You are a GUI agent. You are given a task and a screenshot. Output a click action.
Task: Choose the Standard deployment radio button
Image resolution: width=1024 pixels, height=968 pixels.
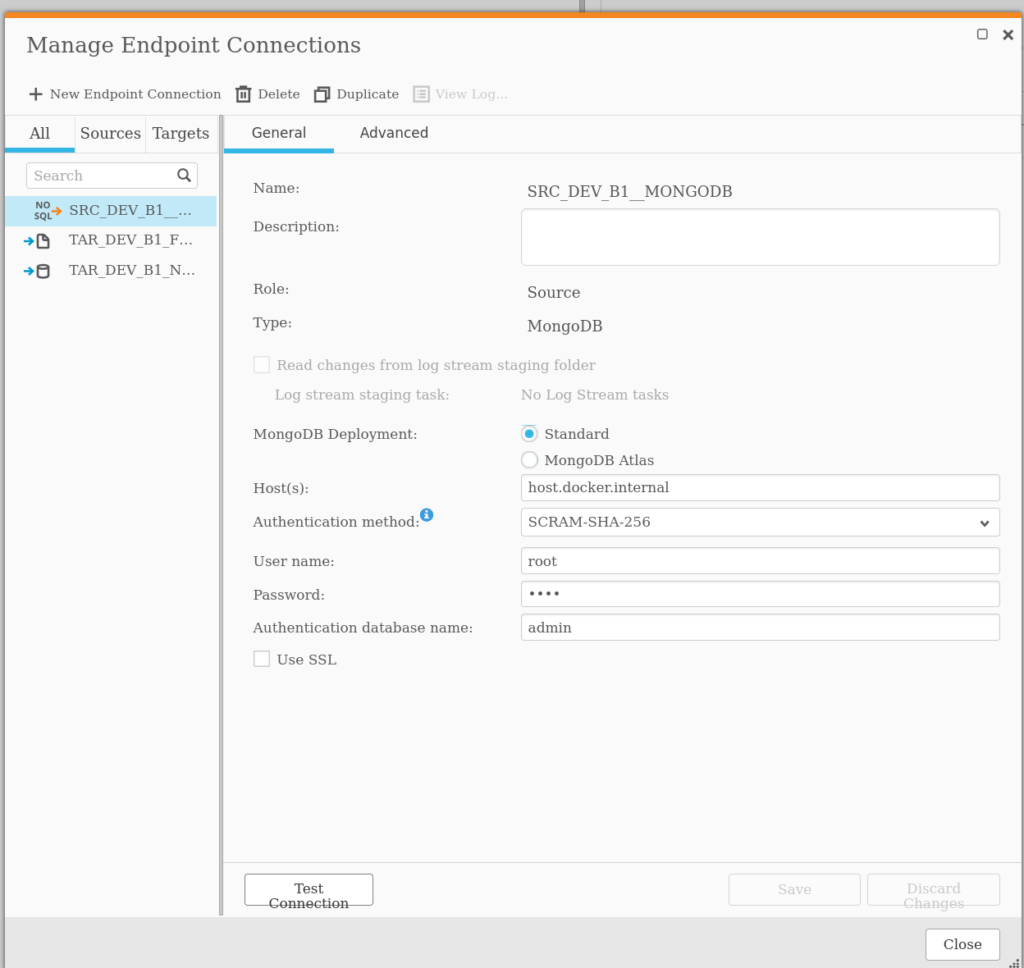[x=530, y=434]
